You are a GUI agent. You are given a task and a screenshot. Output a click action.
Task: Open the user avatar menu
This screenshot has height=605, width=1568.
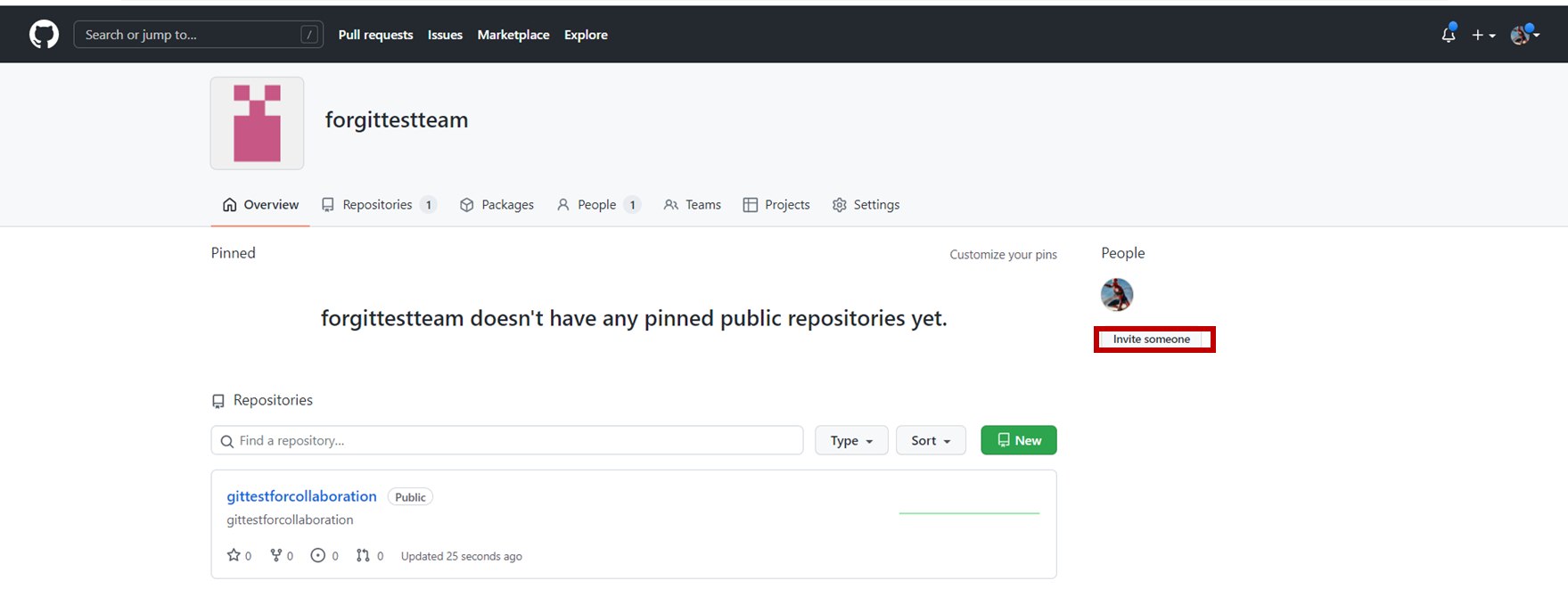(x=1524, y=35)
